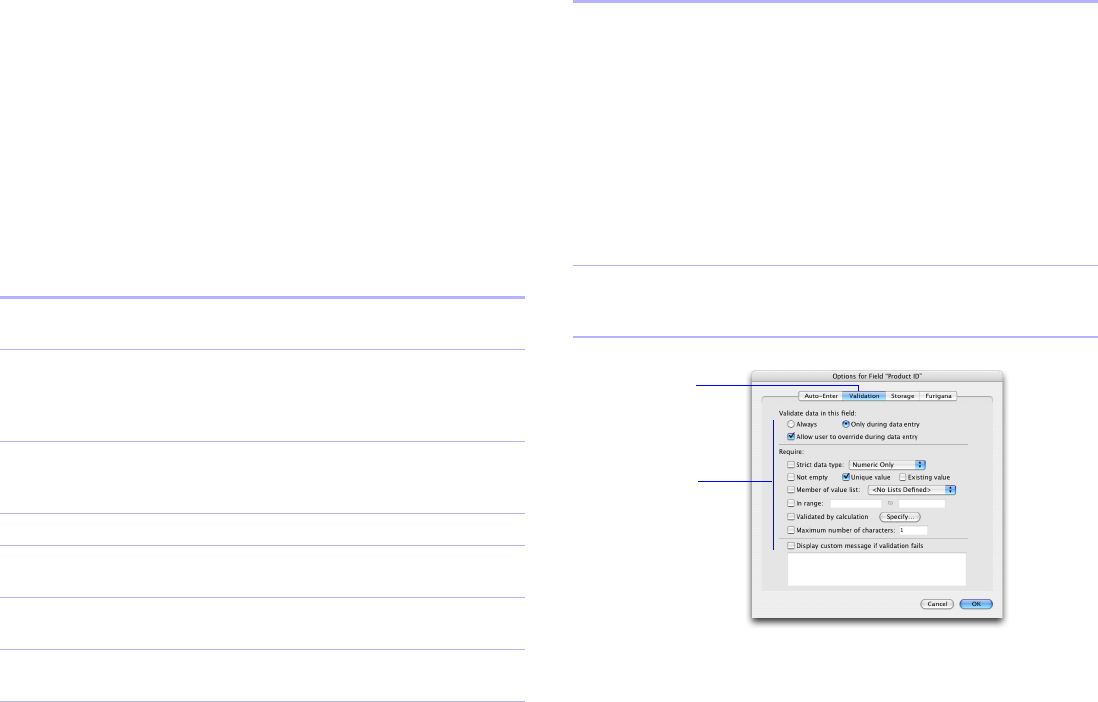Click the Cancel button
Image resolution: width=1098 pixels, height=702 pixels.
click(x=937, y=604)
